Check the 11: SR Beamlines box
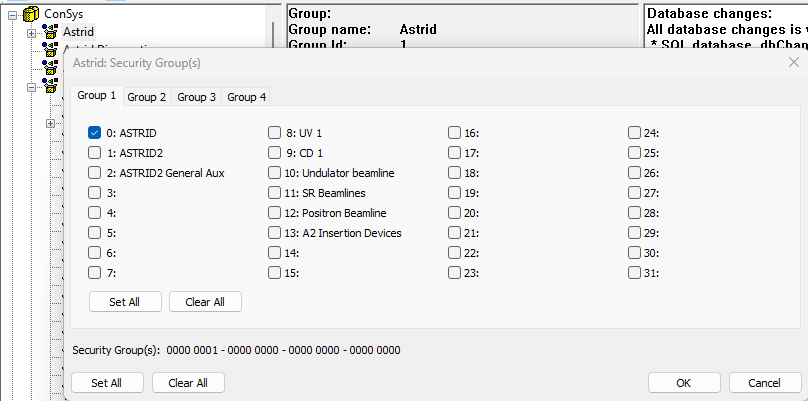The height and width of the screenshot is (401, 808). [x=275, y=193]
